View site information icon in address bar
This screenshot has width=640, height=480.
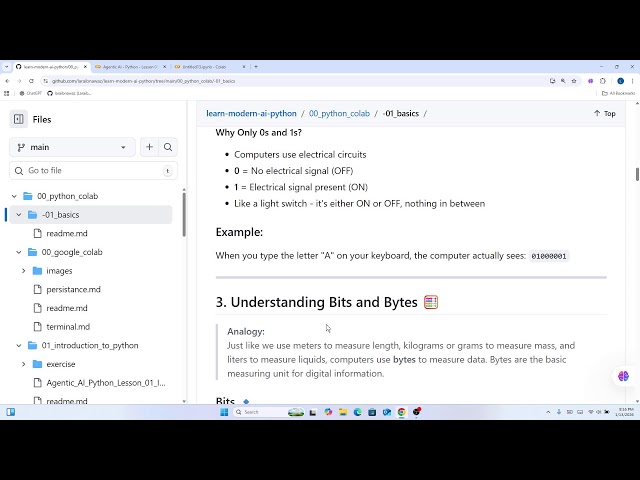pos(45,81)
